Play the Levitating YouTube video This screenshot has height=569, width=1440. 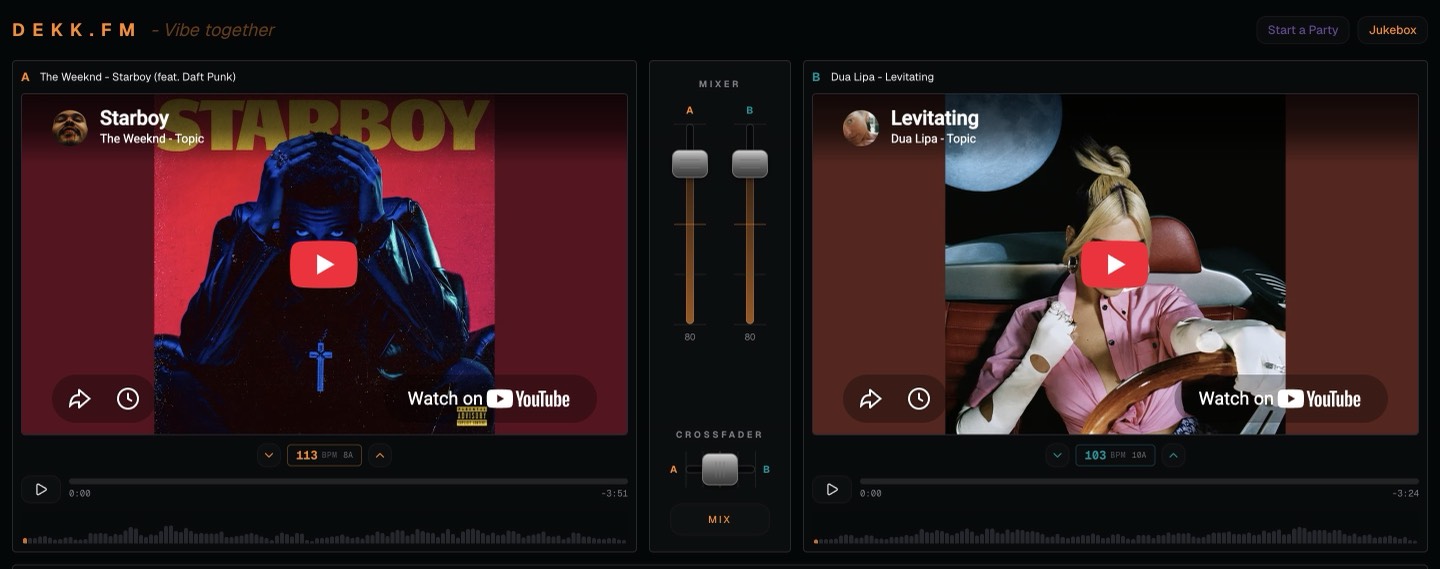[1115, 264]
